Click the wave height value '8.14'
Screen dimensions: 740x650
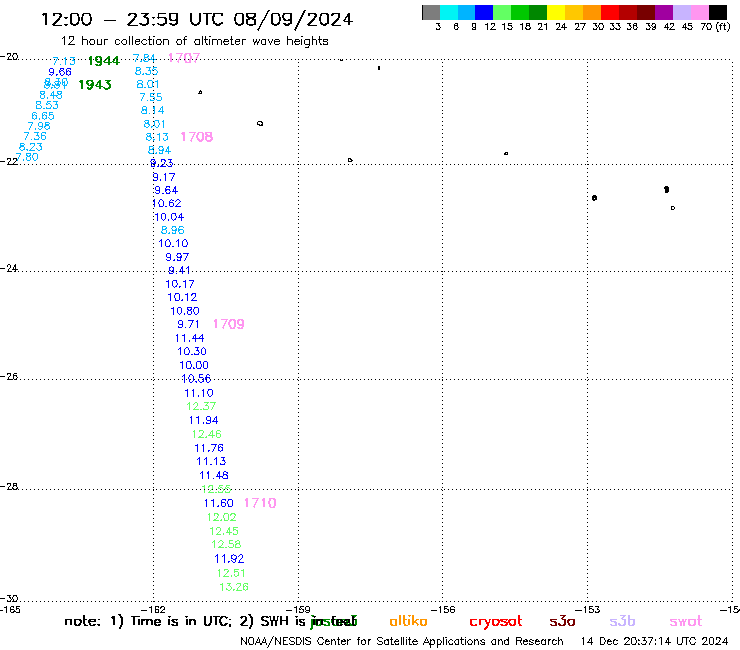(152, 110)
